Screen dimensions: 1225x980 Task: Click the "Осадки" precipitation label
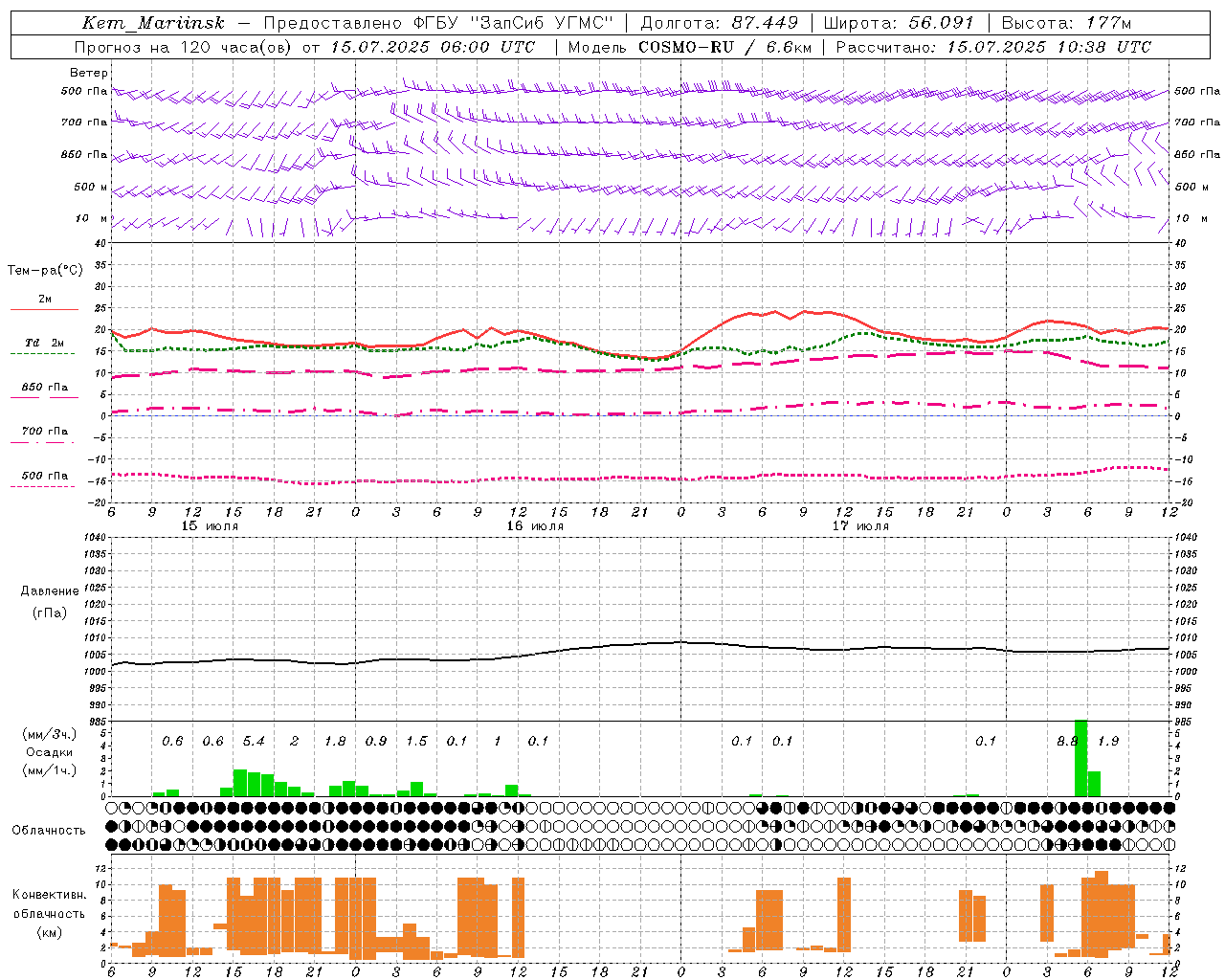coord(50,752)
